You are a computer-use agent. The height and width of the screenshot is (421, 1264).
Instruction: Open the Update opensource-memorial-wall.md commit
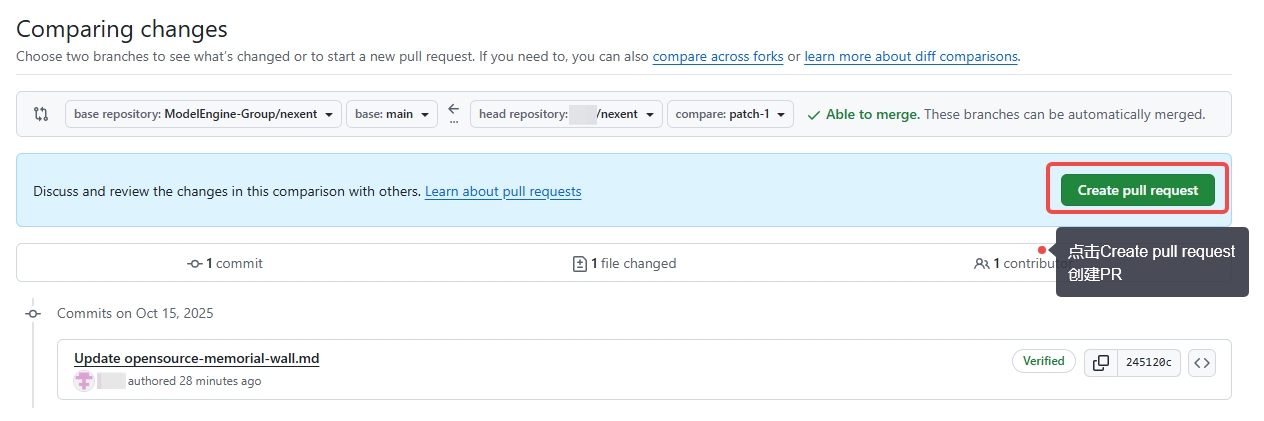196,358
